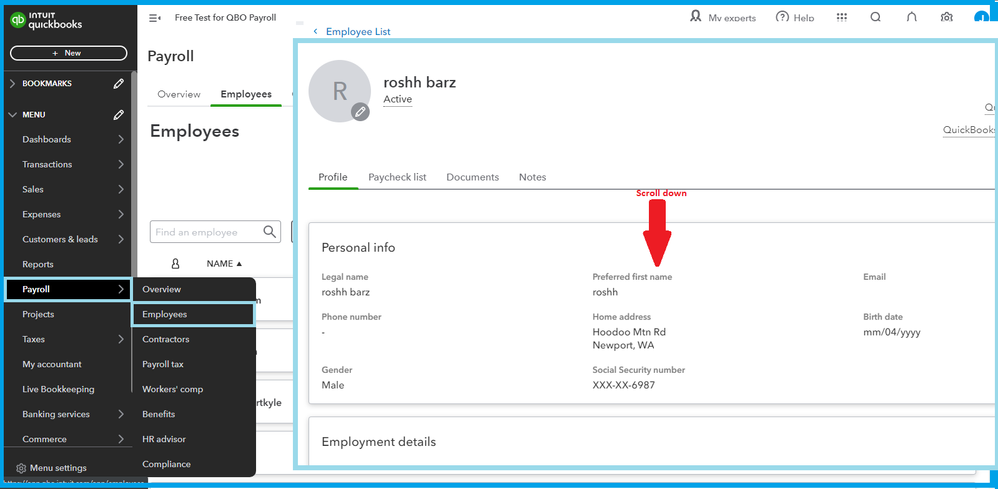Click the search magnifier in header
Image resolution: width=998 pixels, height=489 pixels.
[x=876, y=18]
